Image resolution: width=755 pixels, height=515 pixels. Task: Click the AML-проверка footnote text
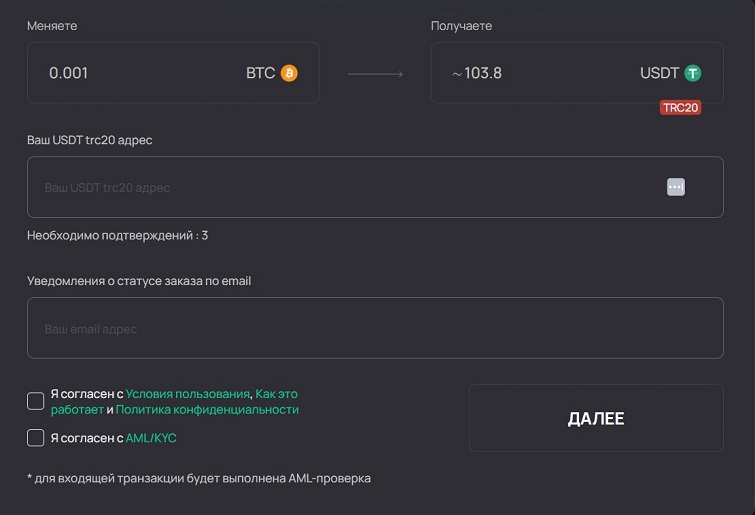coord(198,479)
